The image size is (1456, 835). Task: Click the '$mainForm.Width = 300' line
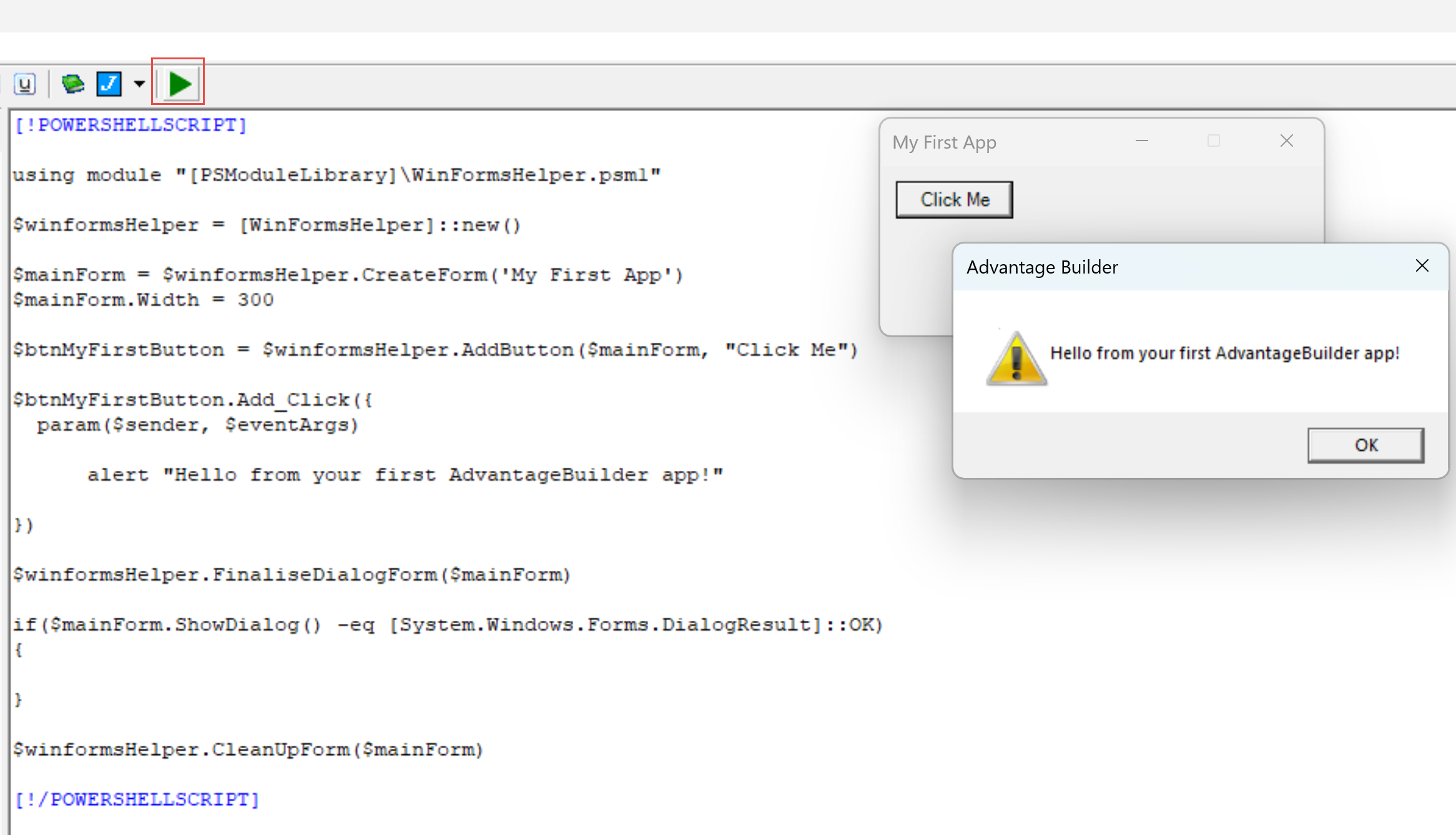tap(143, 300)
